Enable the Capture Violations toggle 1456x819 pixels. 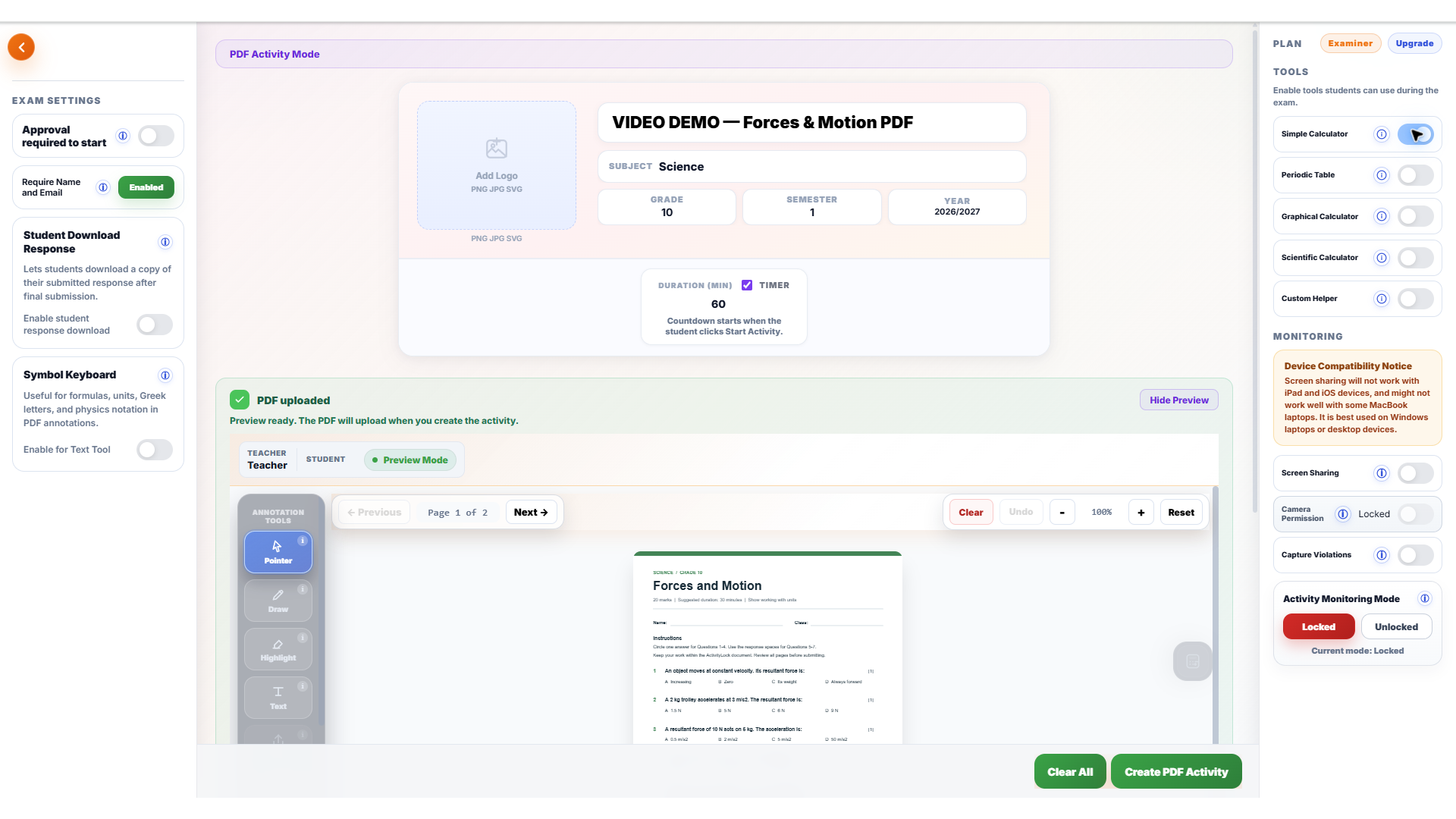coord(1416,555)
